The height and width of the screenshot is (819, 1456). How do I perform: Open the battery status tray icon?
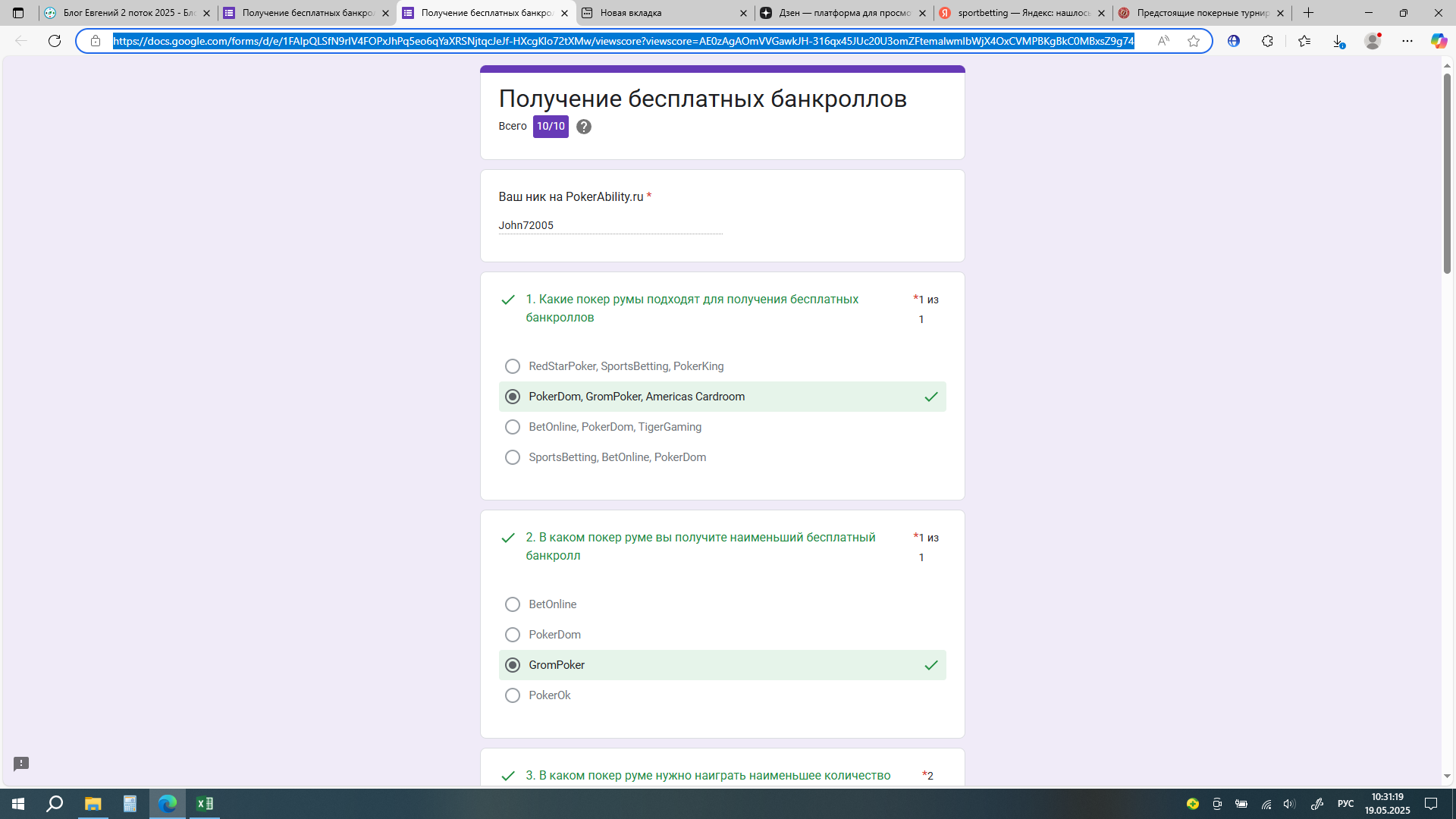[x=1241, y=804]
